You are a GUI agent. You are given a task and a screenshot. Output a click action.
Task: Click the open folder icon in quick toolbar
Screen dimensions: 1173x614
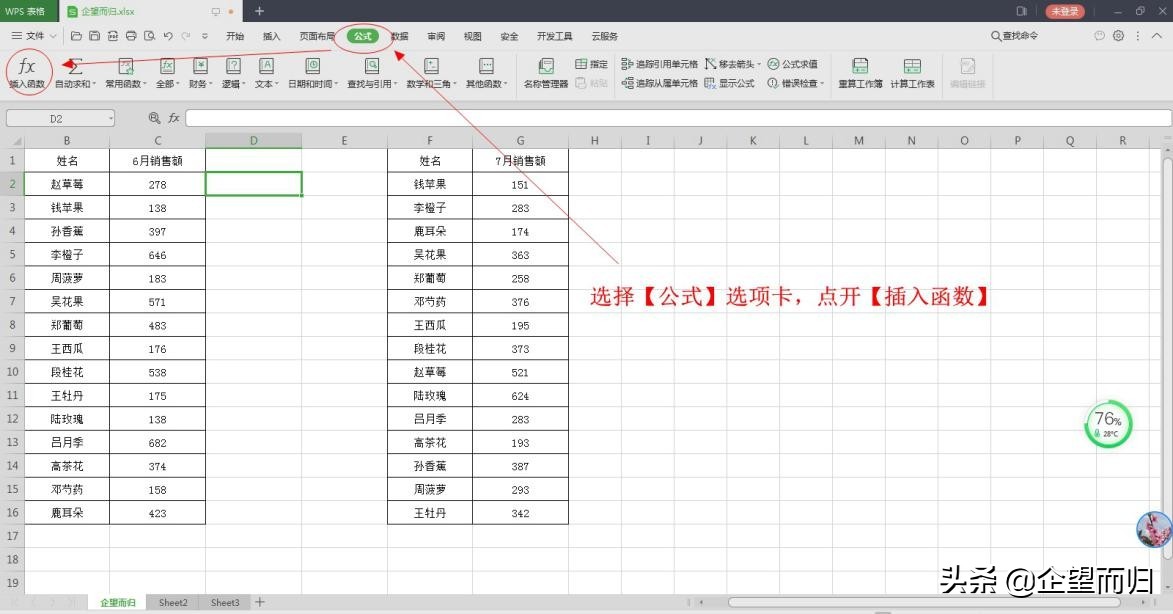click(x=76, y=35)
